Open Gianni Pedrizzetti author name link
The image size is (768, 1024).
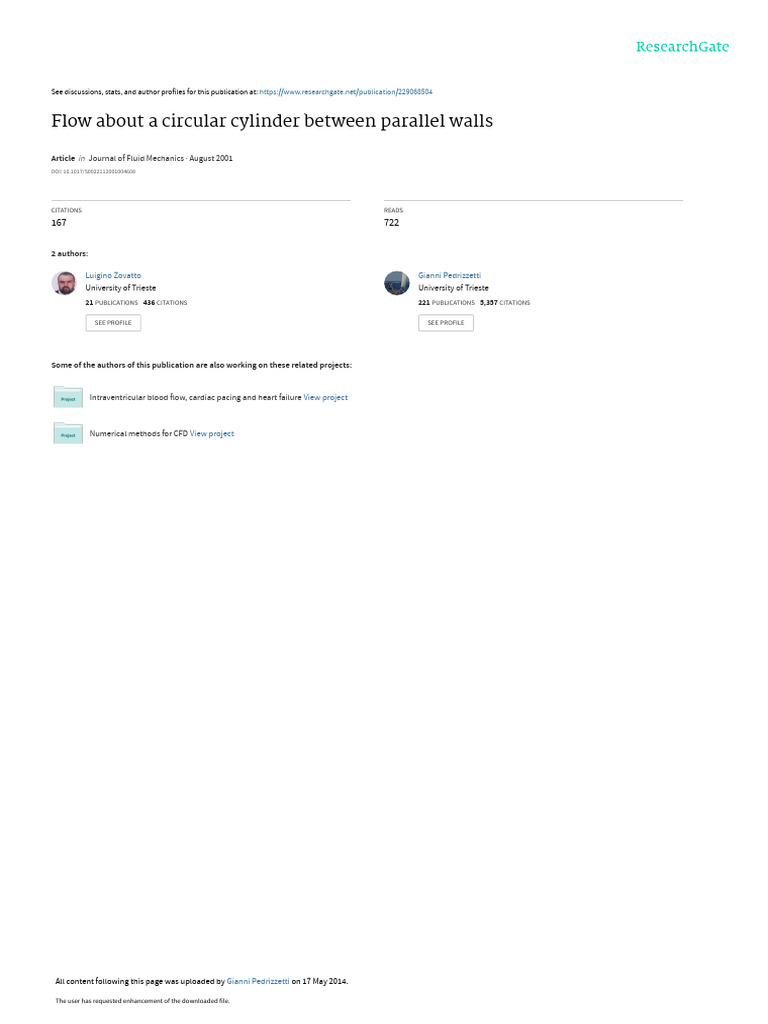coord(449,276)
